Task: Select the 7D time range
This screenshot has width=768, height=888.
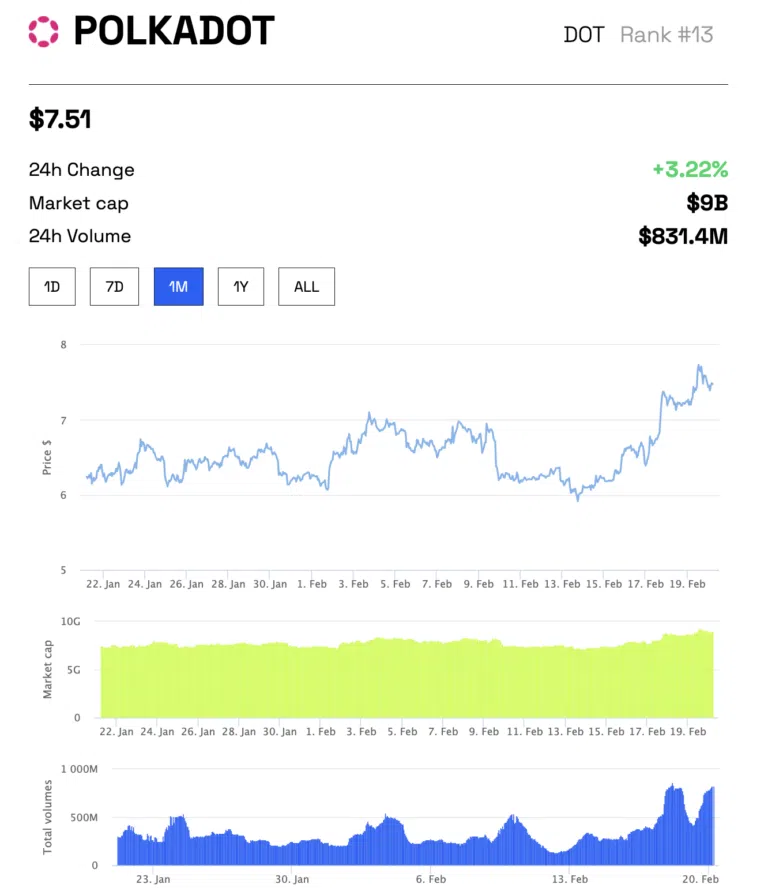Action: click(114, 287)
